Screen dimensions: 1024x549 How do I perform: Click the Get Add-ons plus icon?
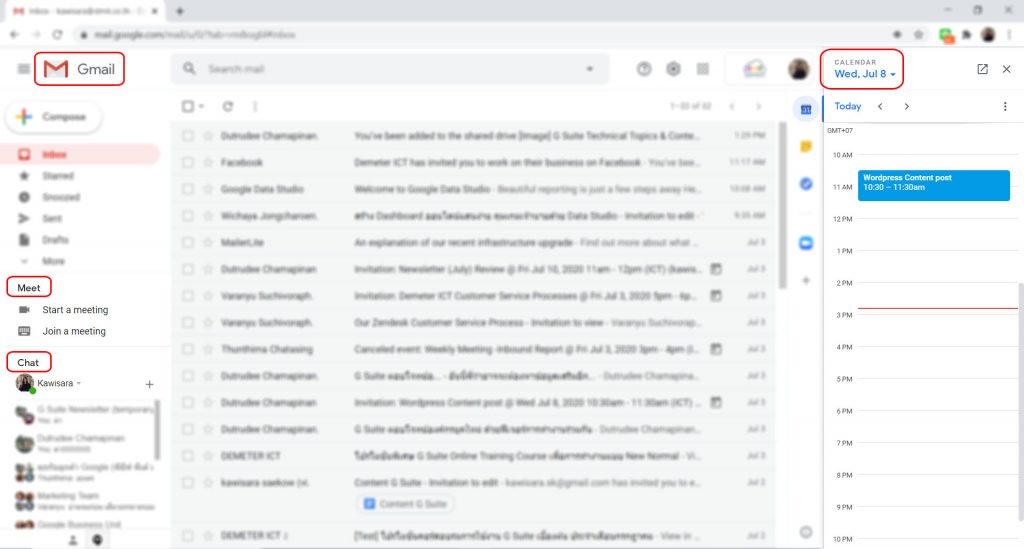805,281
